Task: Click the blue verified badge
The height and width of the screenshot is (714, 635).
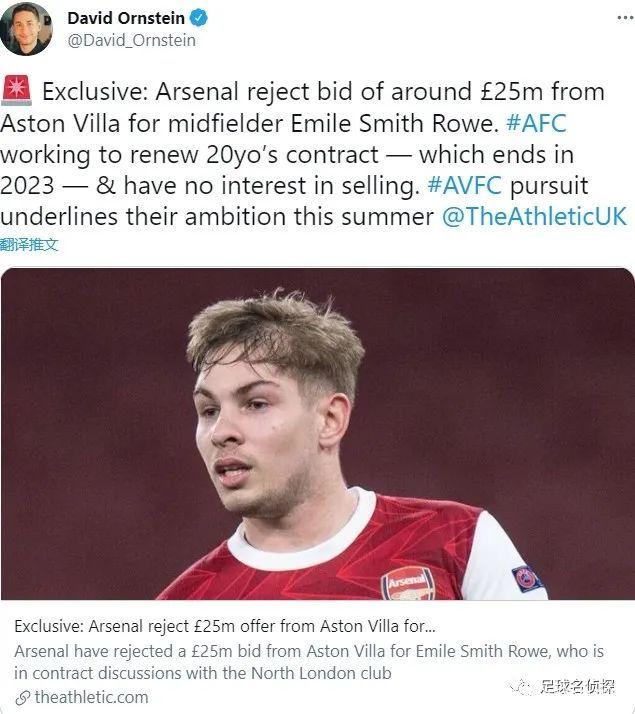Action: 199,19
